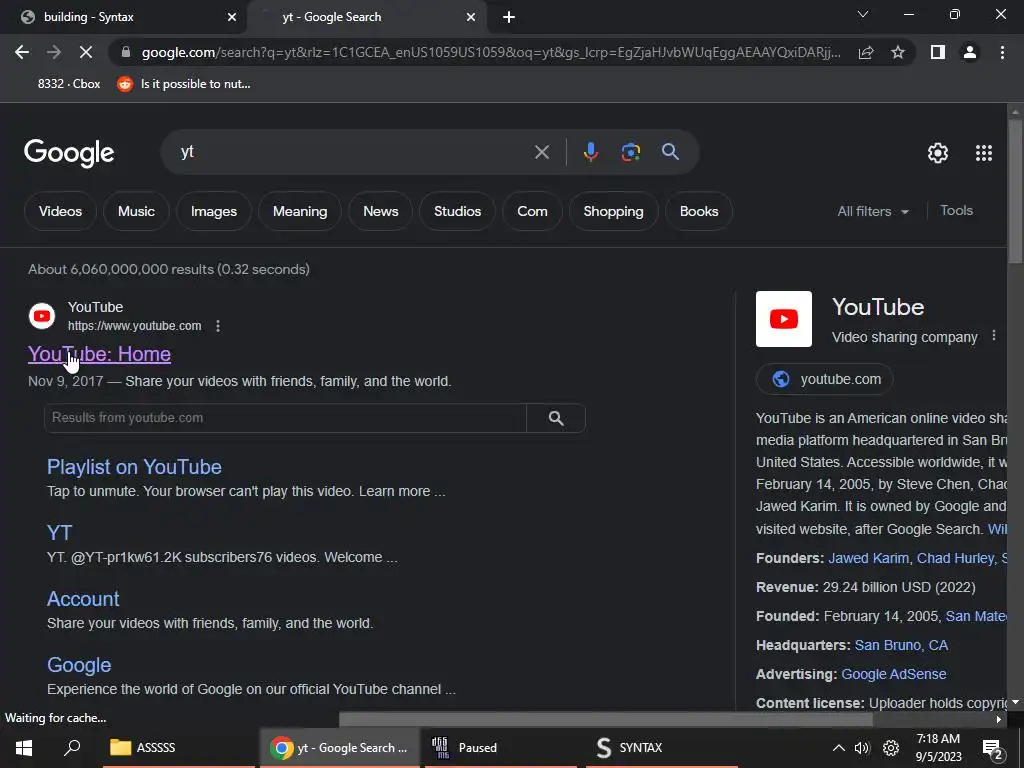1024x768 pixels.
Task: Open more options for youtube.com result
Action: (217, 326)
